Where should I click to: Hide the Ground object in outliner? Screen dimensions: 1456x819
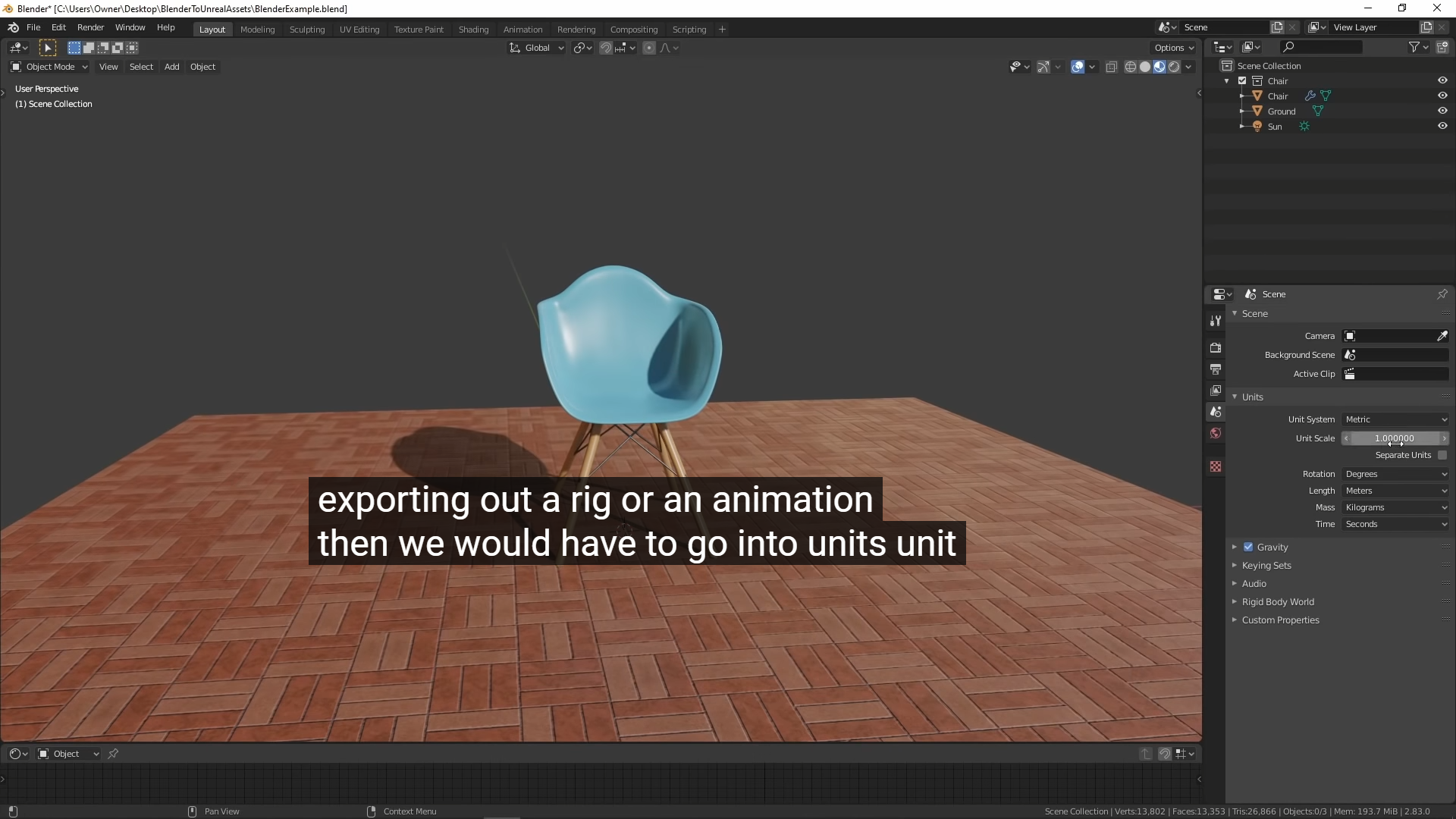pyautogui.click(x=1442, y=111)
